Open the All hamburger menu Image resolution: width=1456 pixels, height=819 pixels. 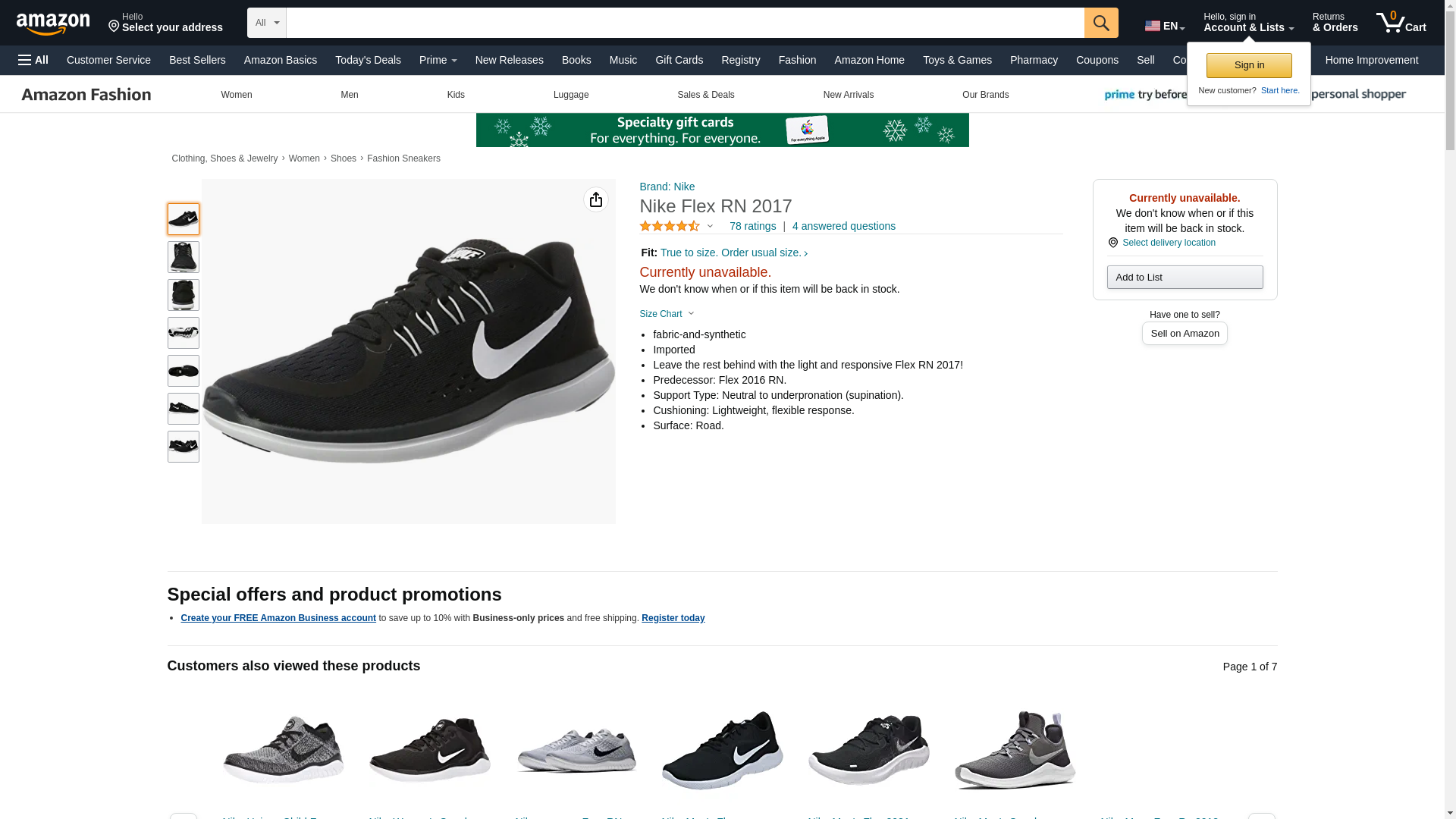point(33,60)
